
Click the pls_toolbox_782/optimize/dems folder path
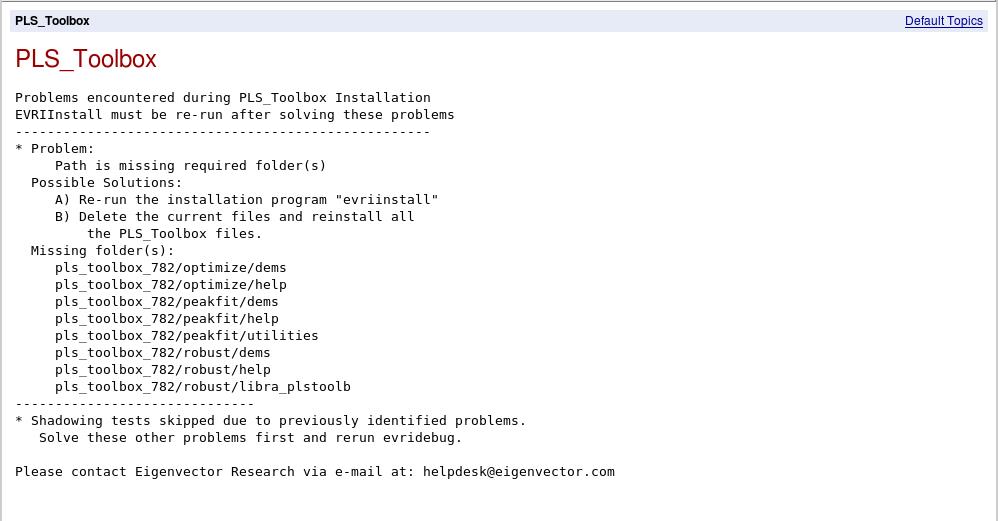(x=171, y=268)
